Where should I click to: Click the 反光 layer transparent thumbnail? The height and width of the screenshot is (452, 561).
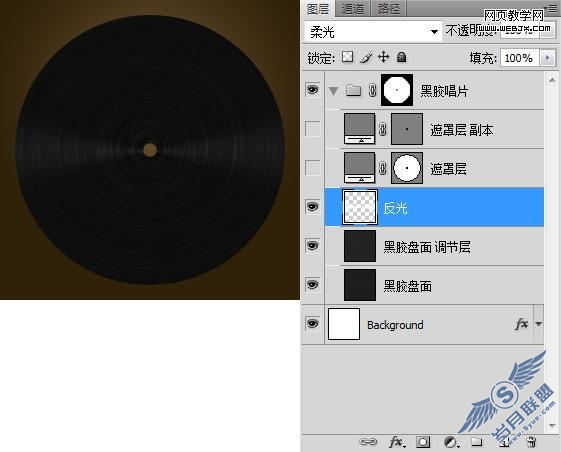click(x=360, y=207)
